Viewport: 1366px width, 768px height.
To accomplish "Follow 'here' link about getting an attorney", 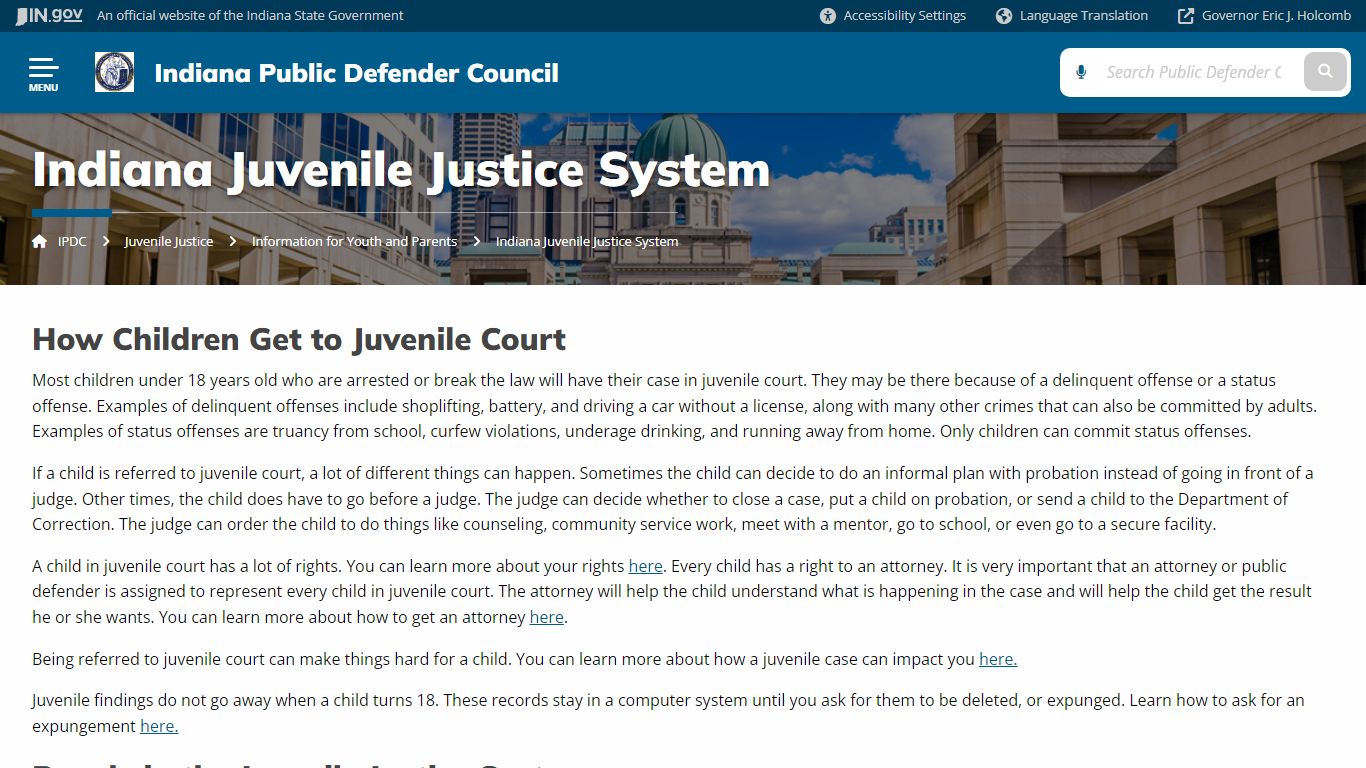I will [x=546, y=617].
